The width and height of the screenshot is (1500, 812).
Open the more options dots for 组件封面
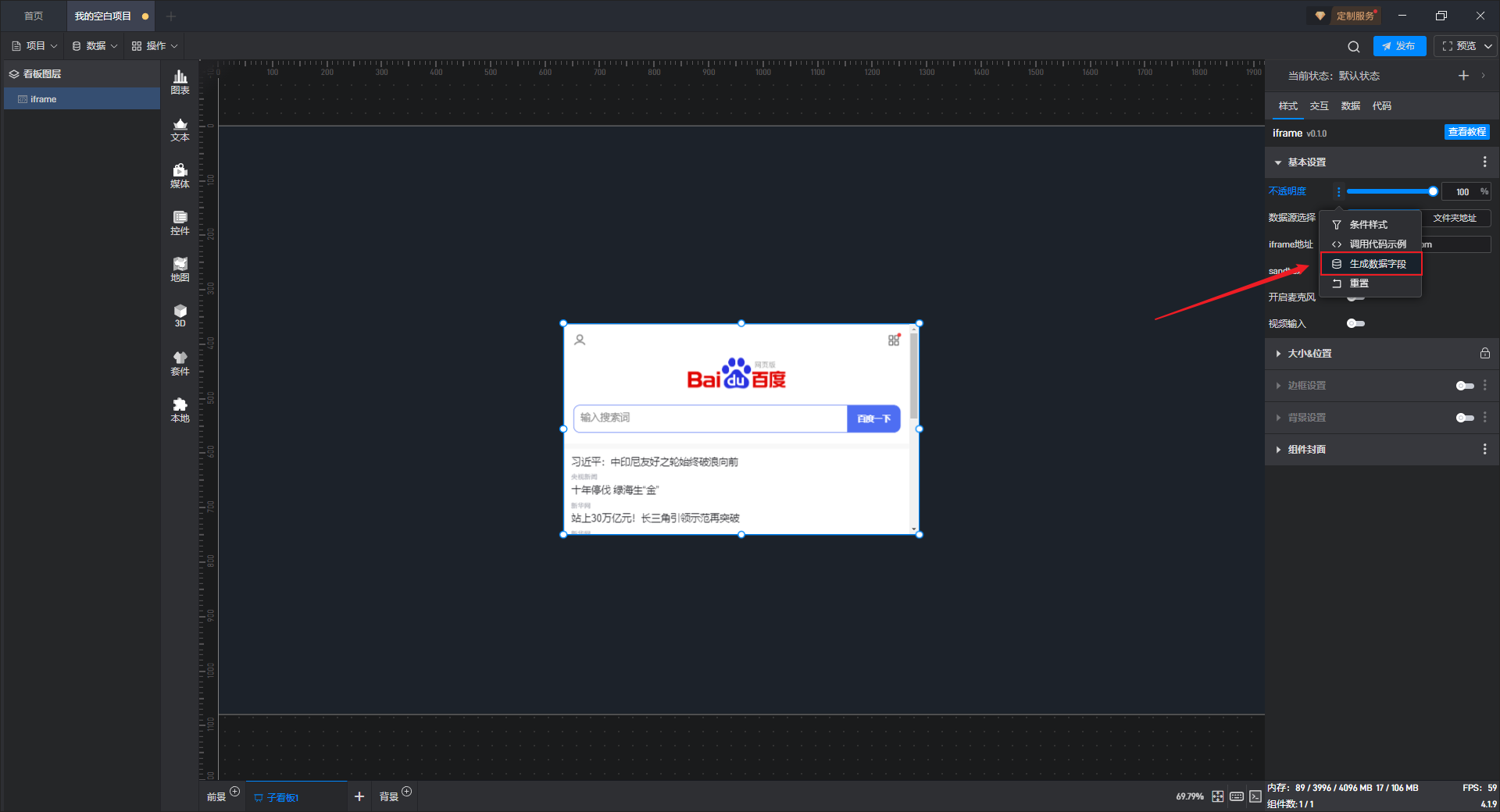[x=1484, y=449]
